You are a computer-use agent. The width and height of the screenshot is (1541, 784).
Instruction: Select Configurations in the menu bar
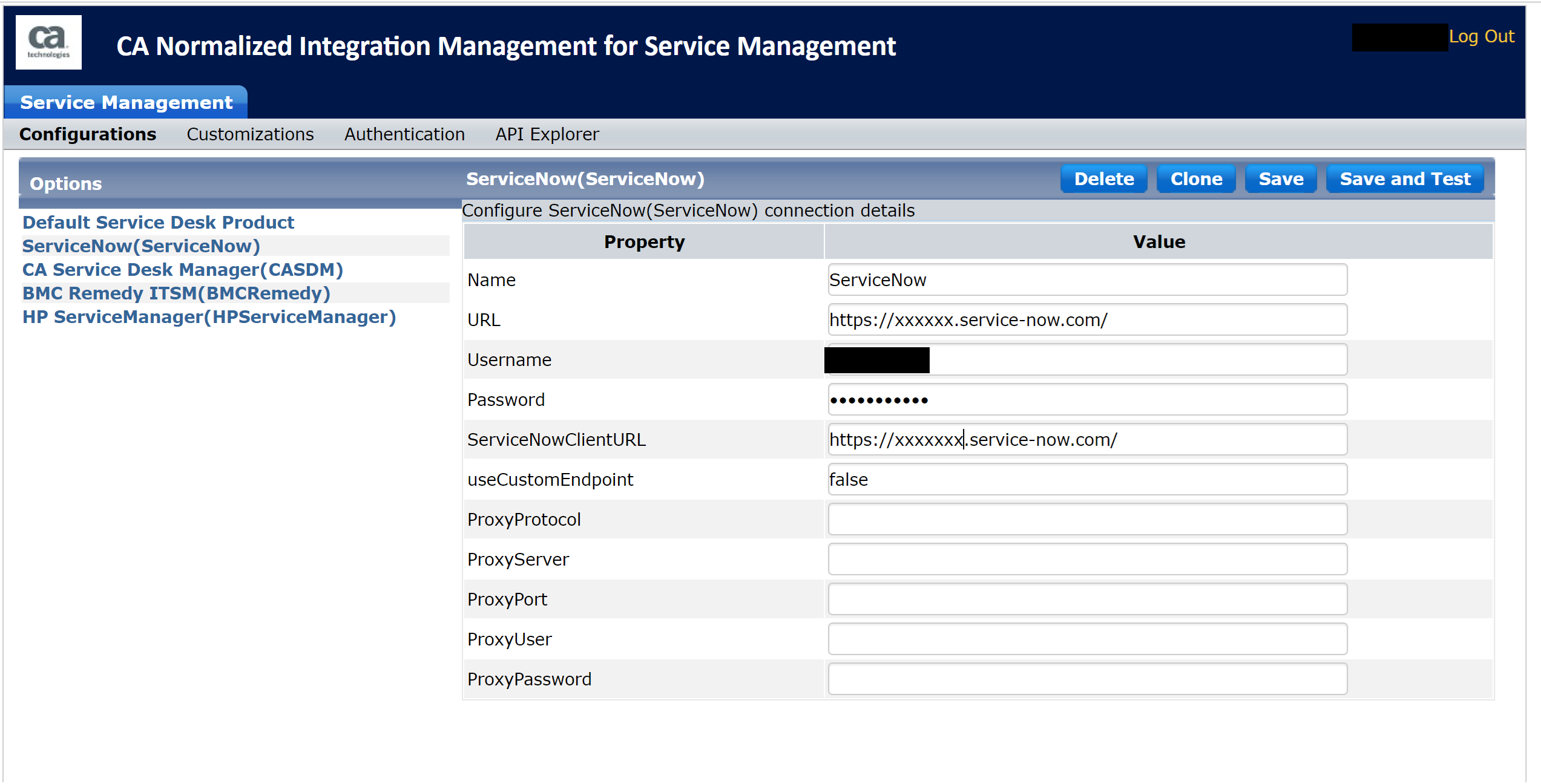(88, 134)
